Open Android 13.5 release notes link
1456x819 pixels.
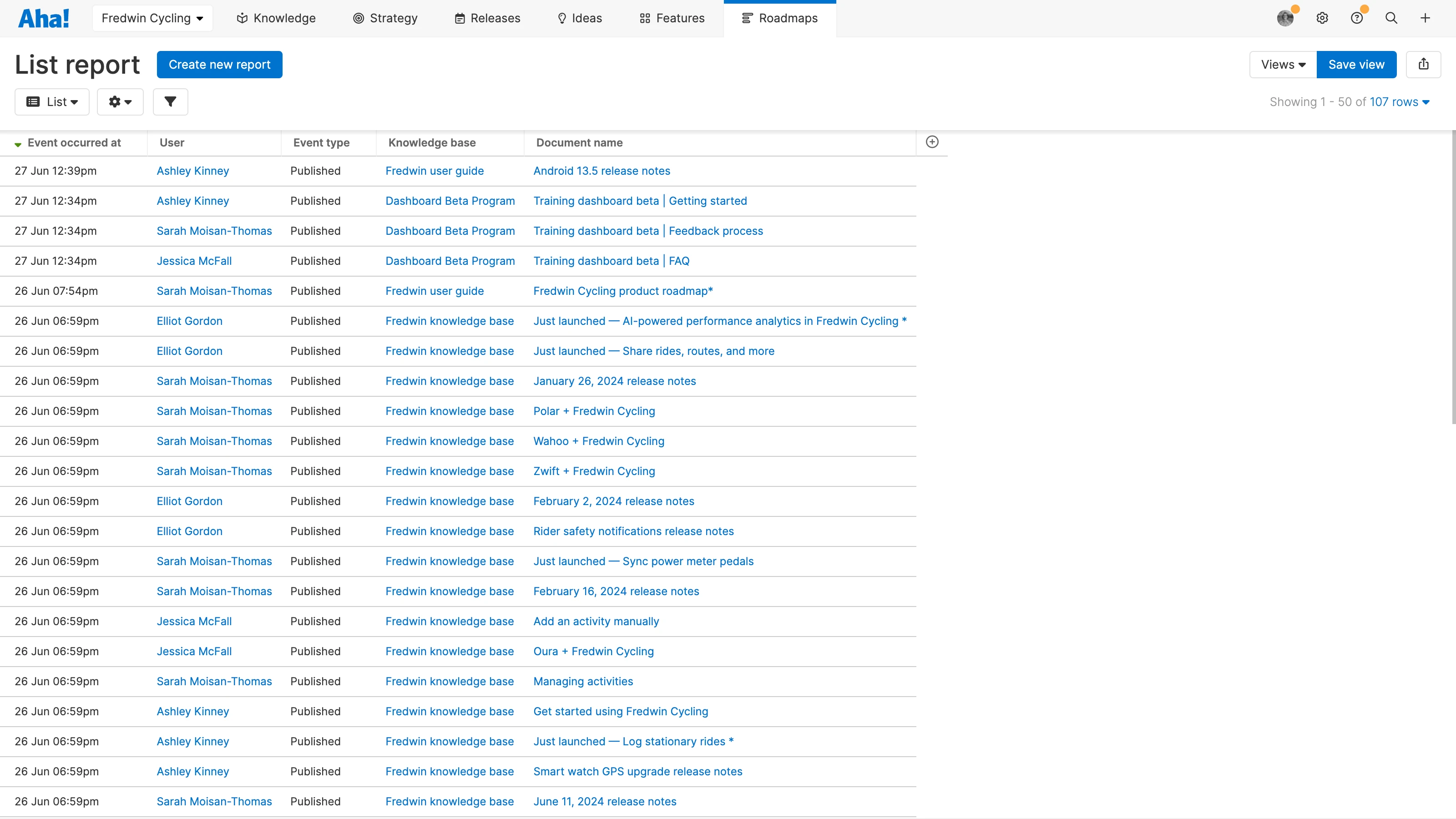602,171
